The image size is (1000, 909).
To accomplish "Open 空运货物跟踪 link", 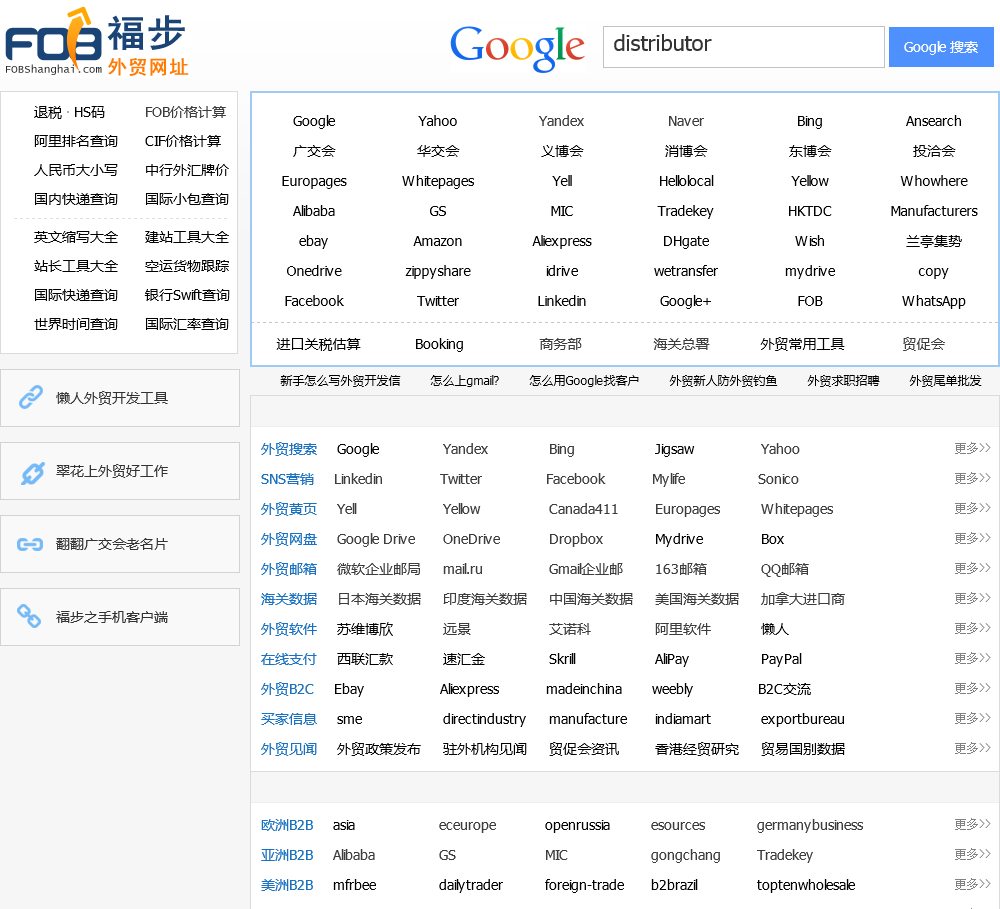I will click(187, 266).
